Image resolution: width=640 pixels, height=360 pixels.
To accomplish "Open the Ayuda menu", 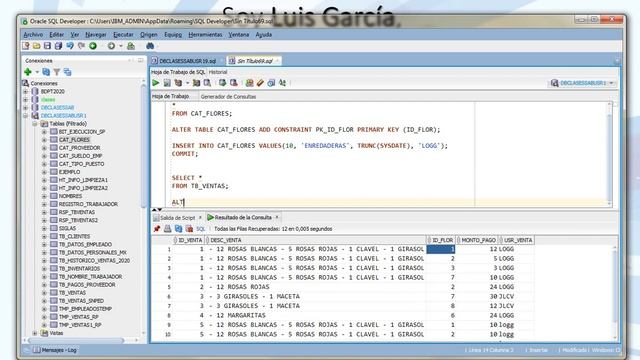I will [x=264, y=35].
